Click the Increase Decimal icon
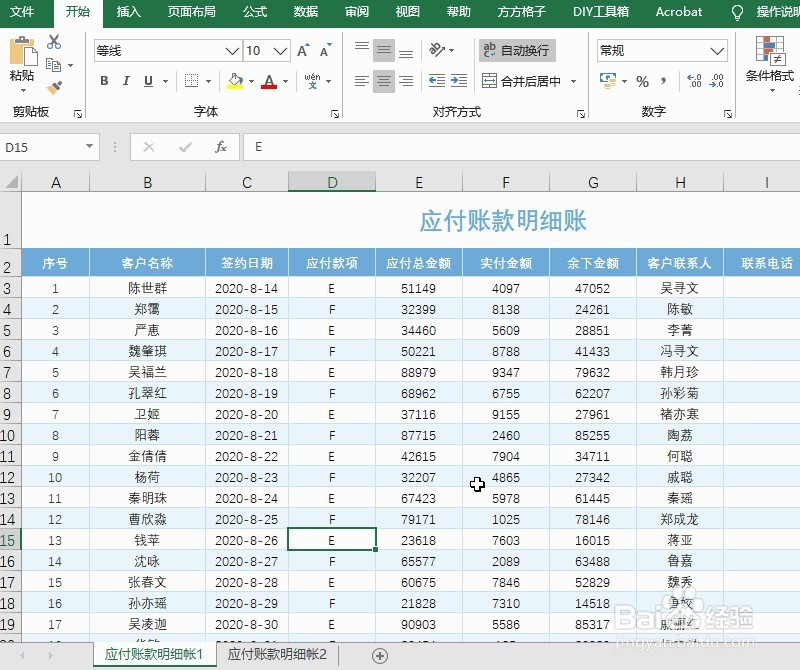800x670 pixels. click(694, 80)
